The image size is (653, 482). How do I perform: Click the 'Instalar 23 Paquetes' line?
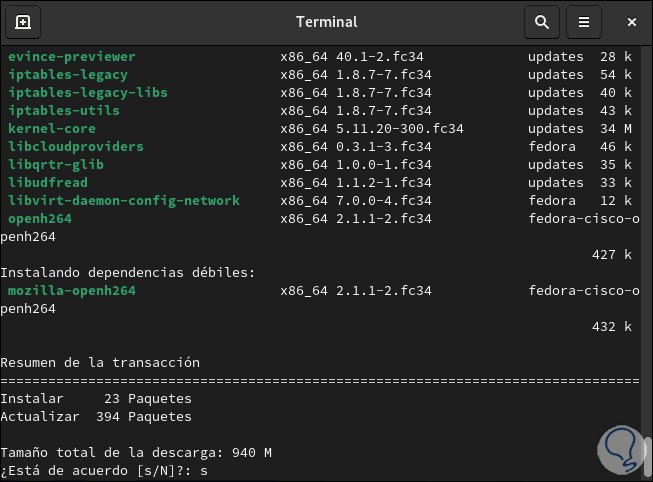coord(95,399)
